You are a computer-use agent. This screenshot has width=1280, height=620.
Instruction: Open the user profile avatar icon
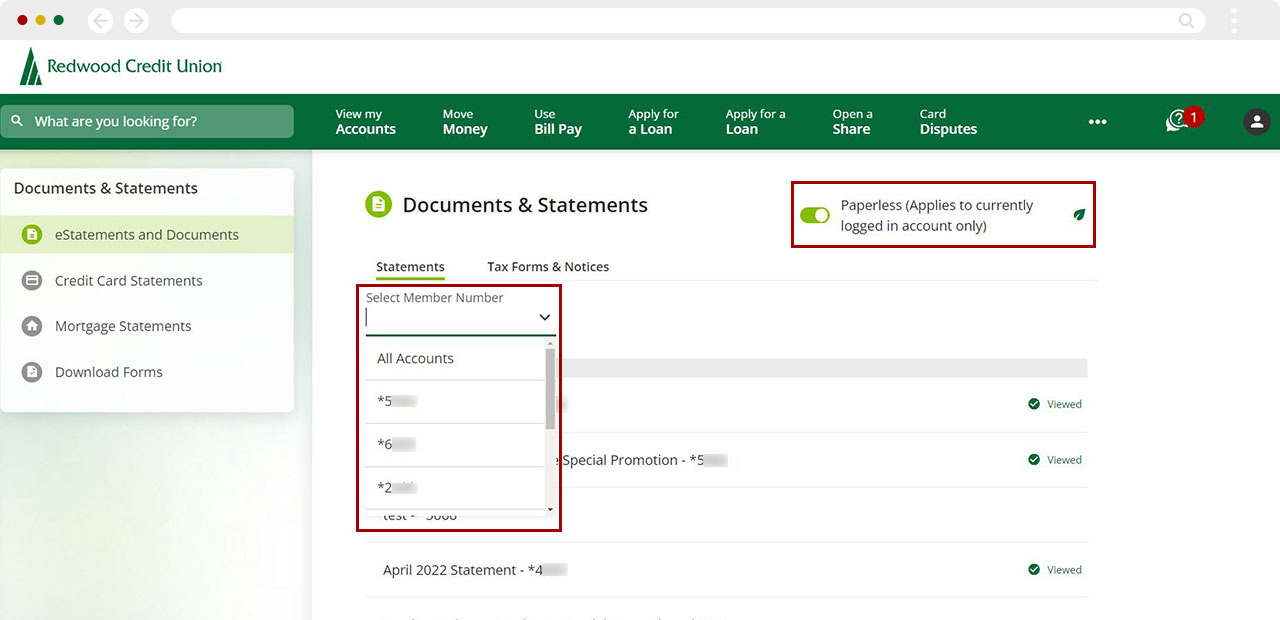pyautogui.click(x=1256, y=121)
